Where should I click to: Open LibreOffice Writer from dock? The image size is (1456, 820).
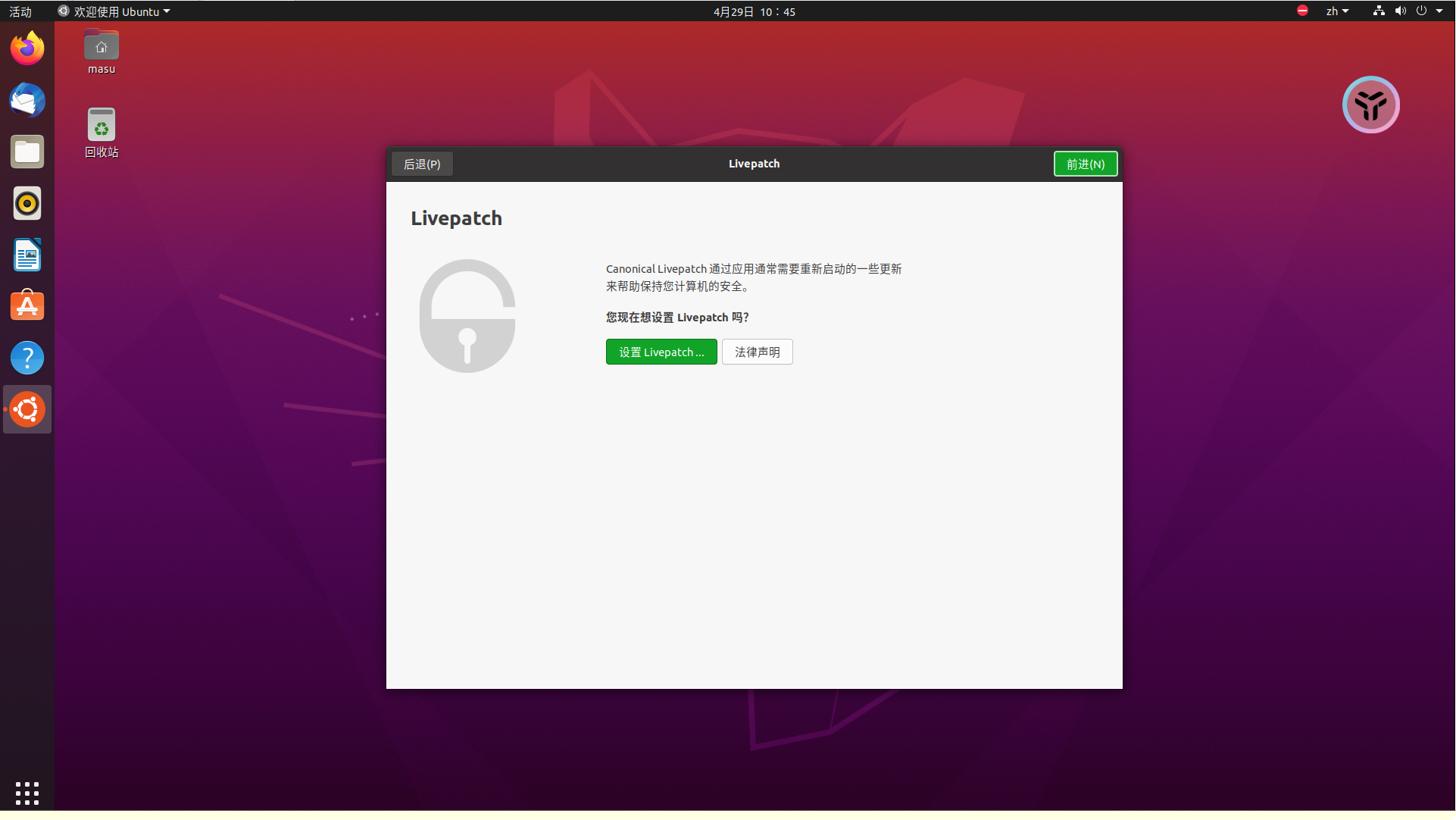point(27,255)
